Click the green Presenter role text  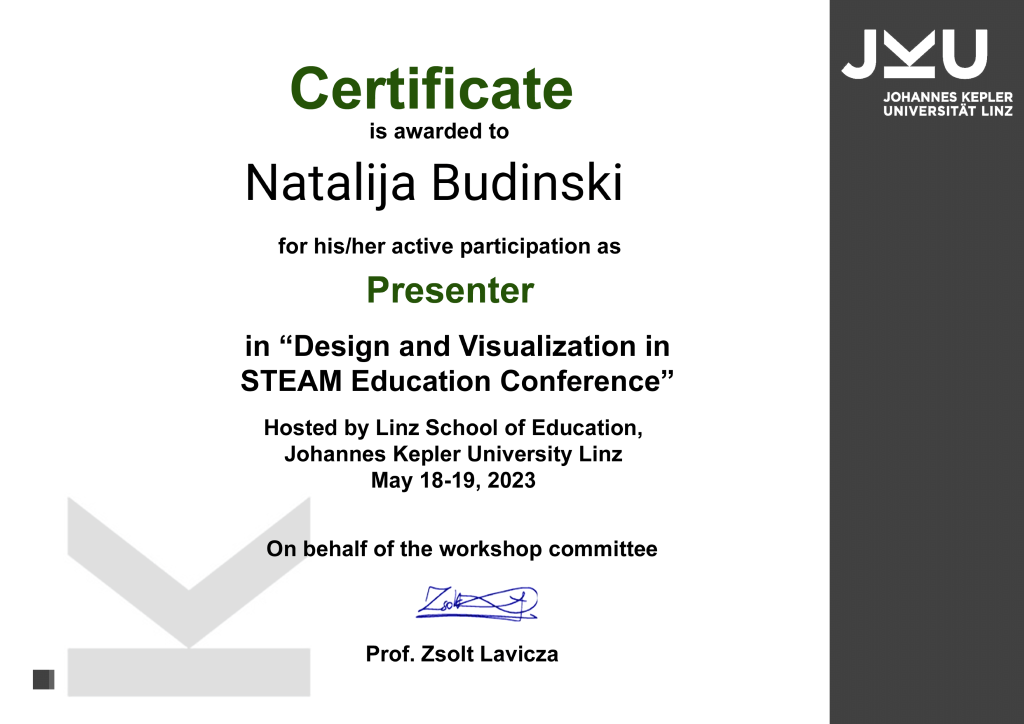450,291
